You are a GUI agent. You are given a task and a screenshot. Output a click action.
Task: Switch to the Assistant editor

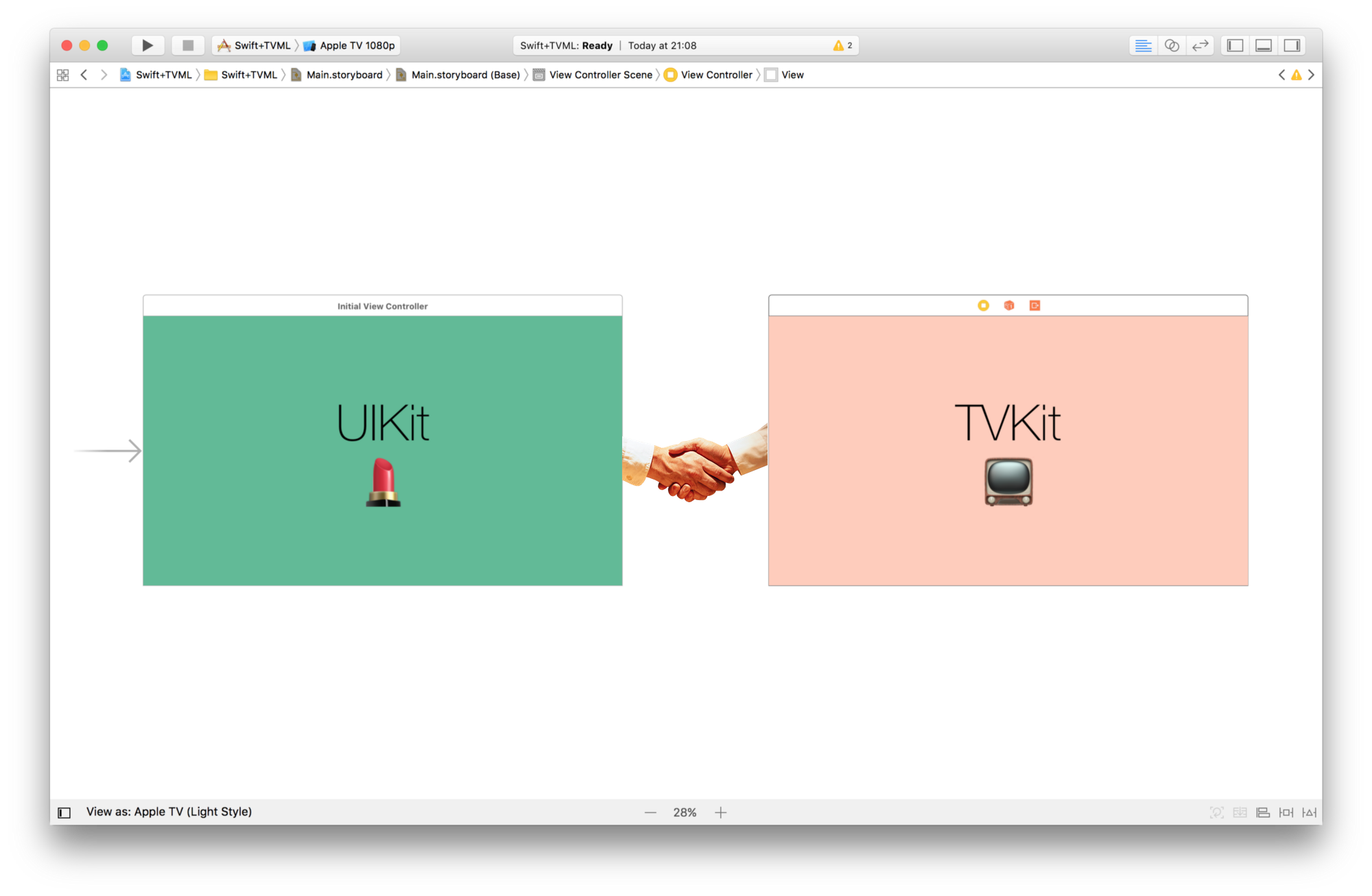tap(1172, 45)
